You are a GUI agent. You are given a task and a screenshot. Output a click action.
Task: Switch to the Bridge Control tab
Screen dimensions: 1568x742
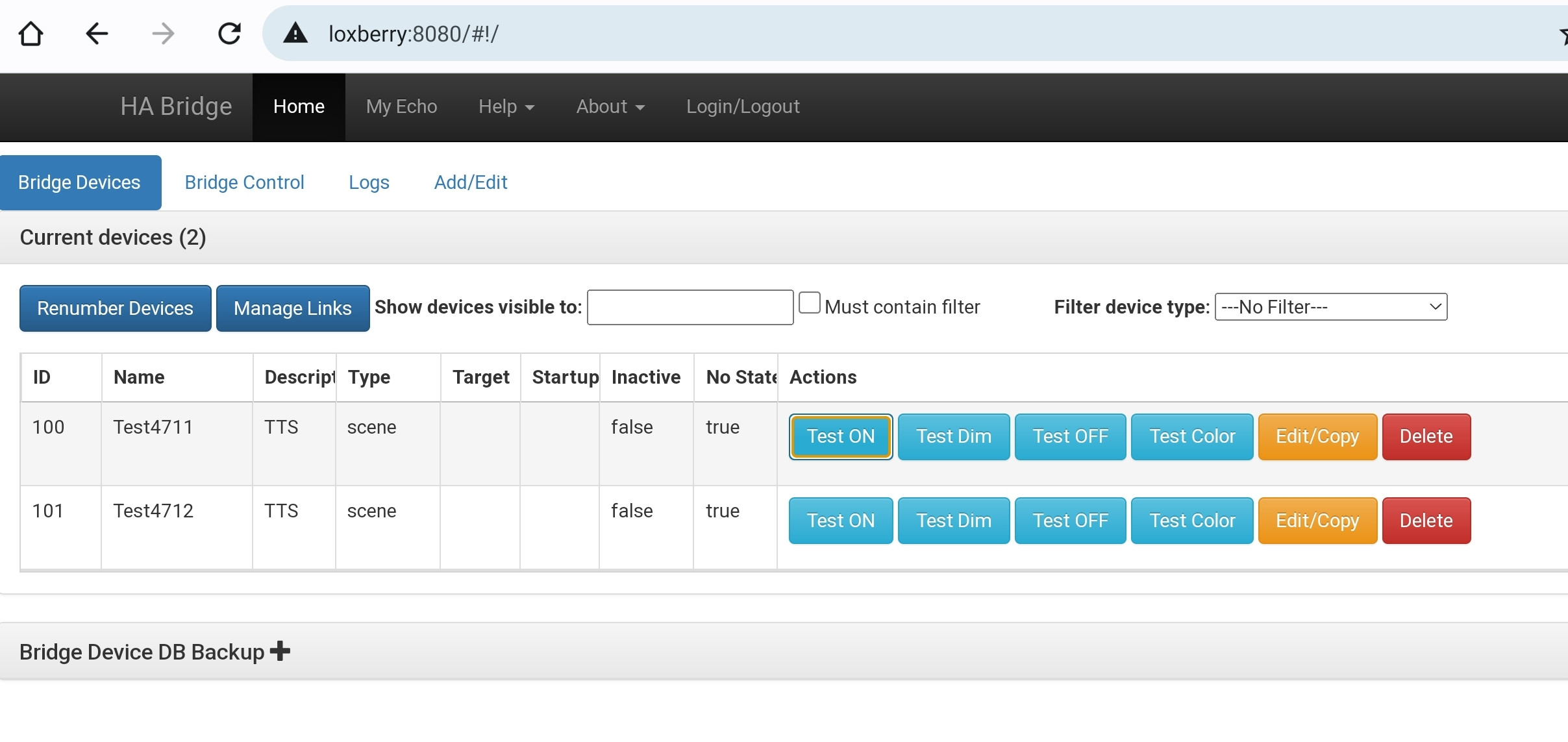pyautogui.click(x=244, y=182)
